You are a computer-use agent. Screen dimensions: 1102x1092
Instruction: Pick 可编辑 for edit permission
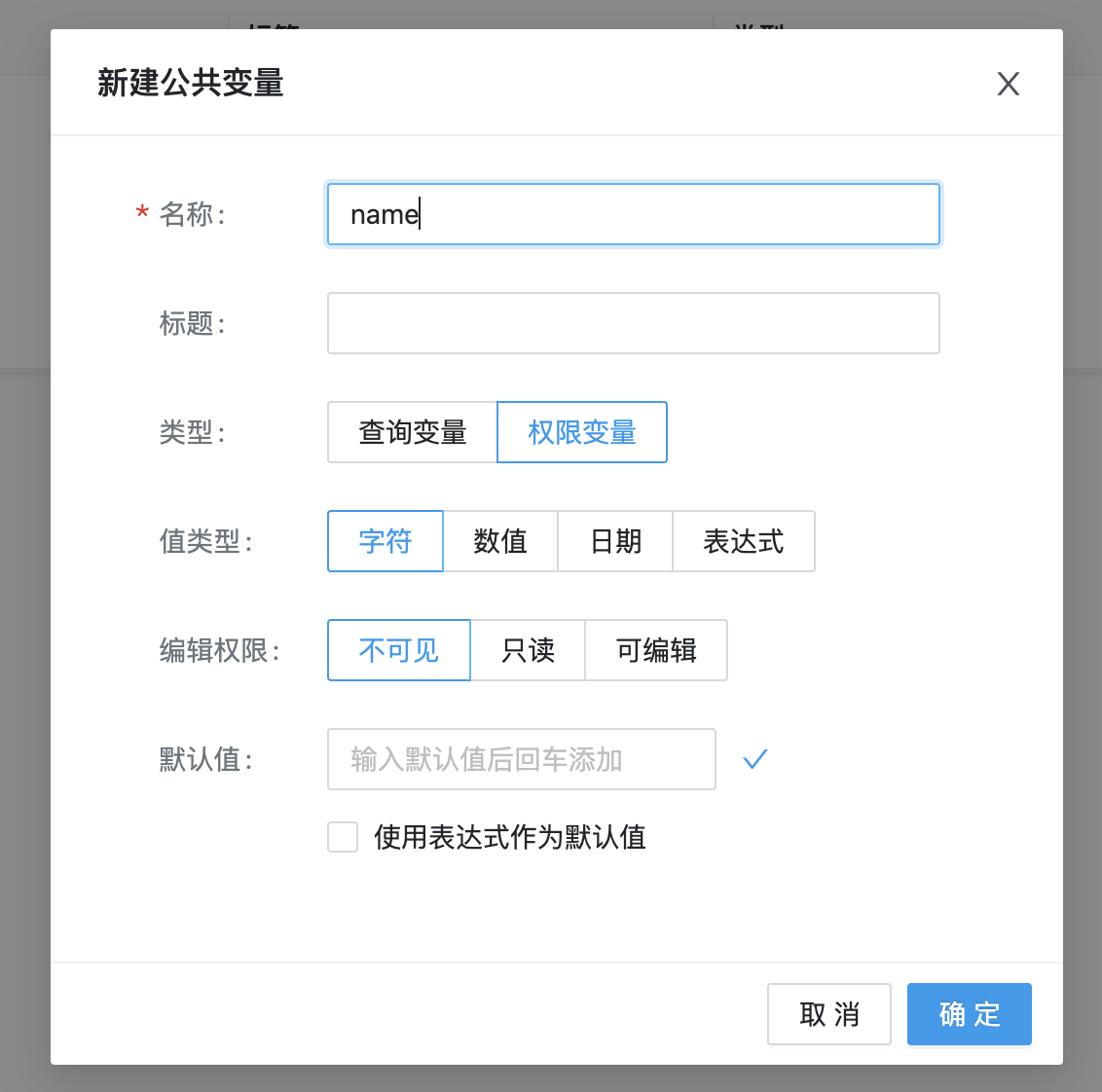point(656,650)
